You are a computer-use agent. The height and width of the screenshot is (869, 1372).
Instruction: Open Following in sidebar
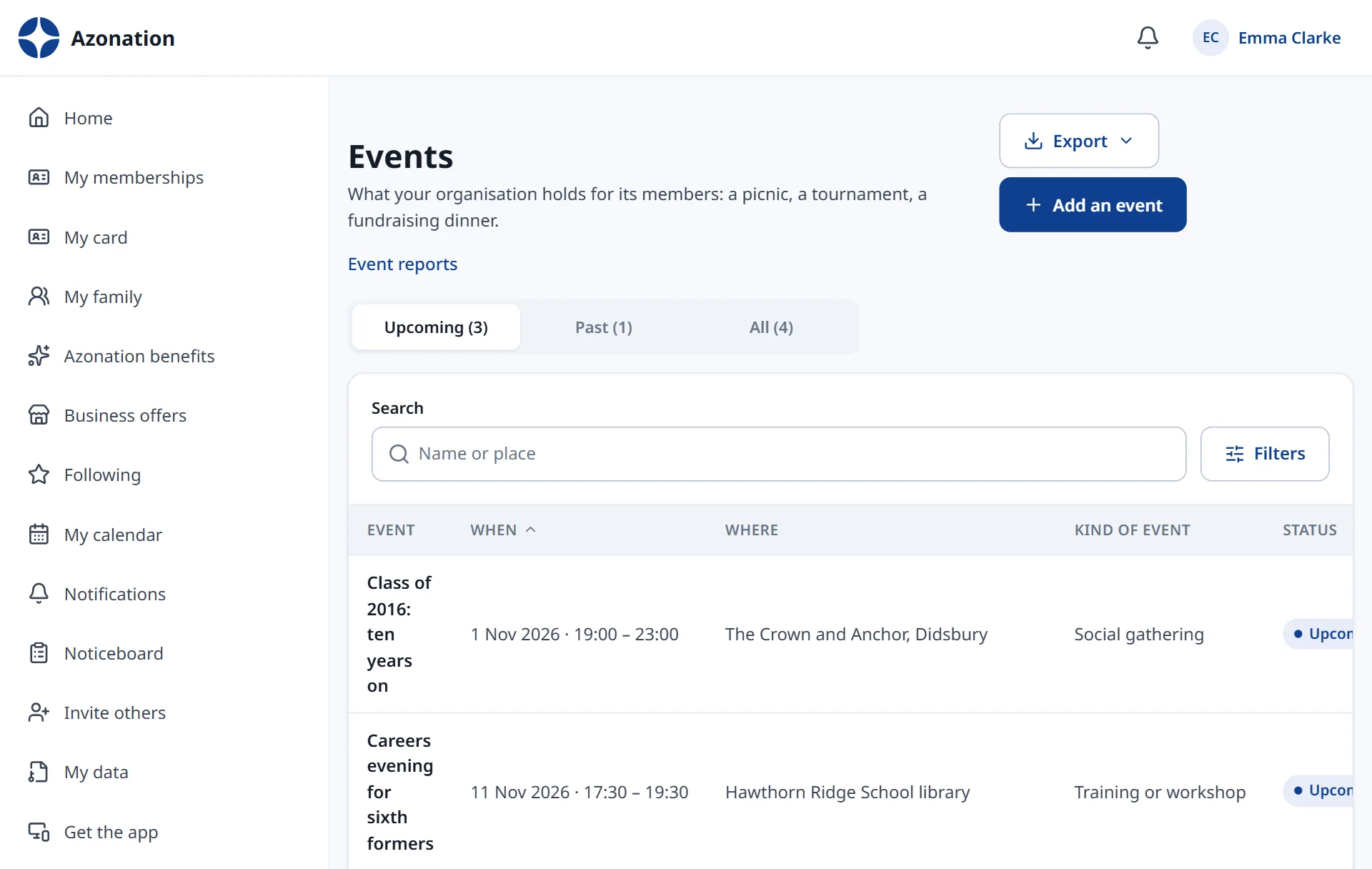102,475
